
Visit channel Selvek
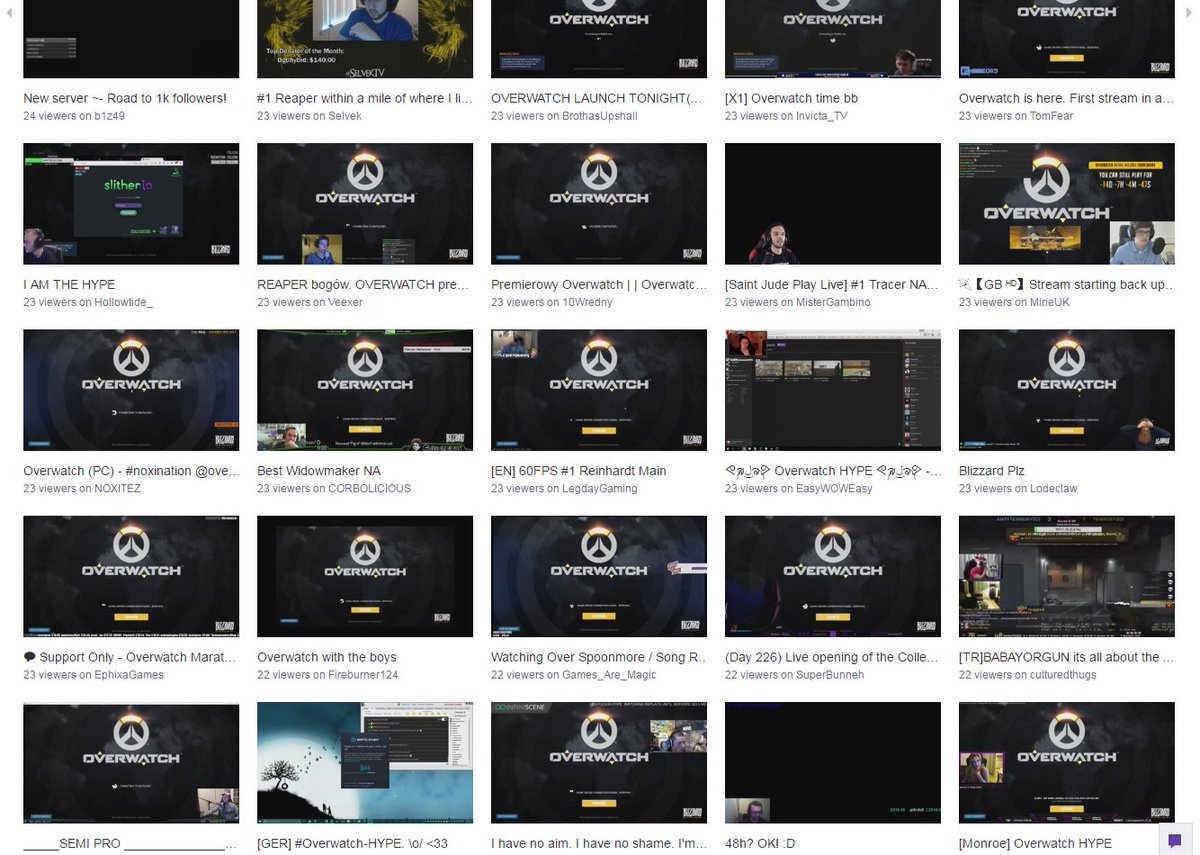pos(346,116)
